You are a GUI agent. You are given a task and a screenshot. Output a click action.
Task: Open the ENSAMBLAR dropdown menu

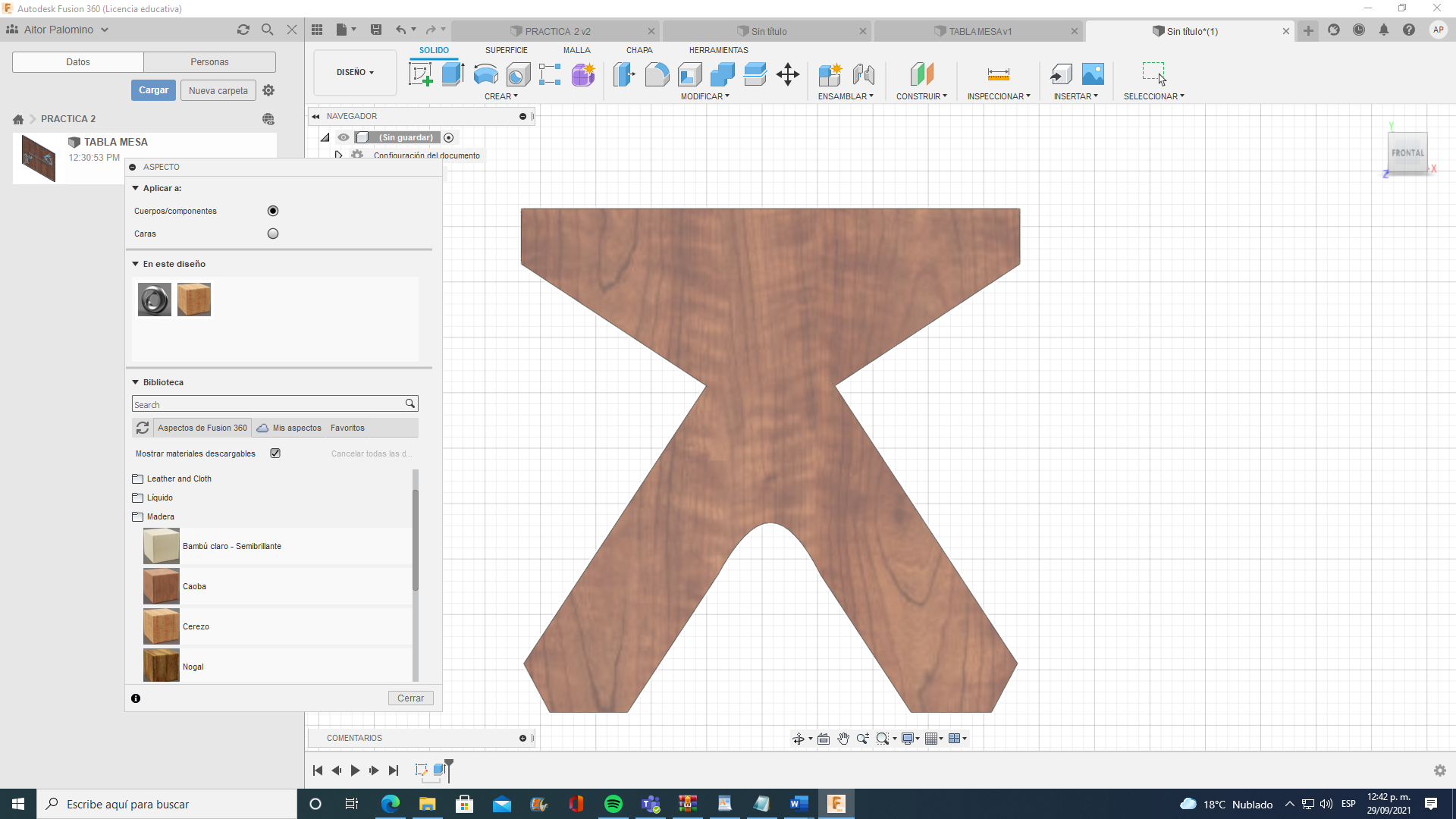(846, 96)
